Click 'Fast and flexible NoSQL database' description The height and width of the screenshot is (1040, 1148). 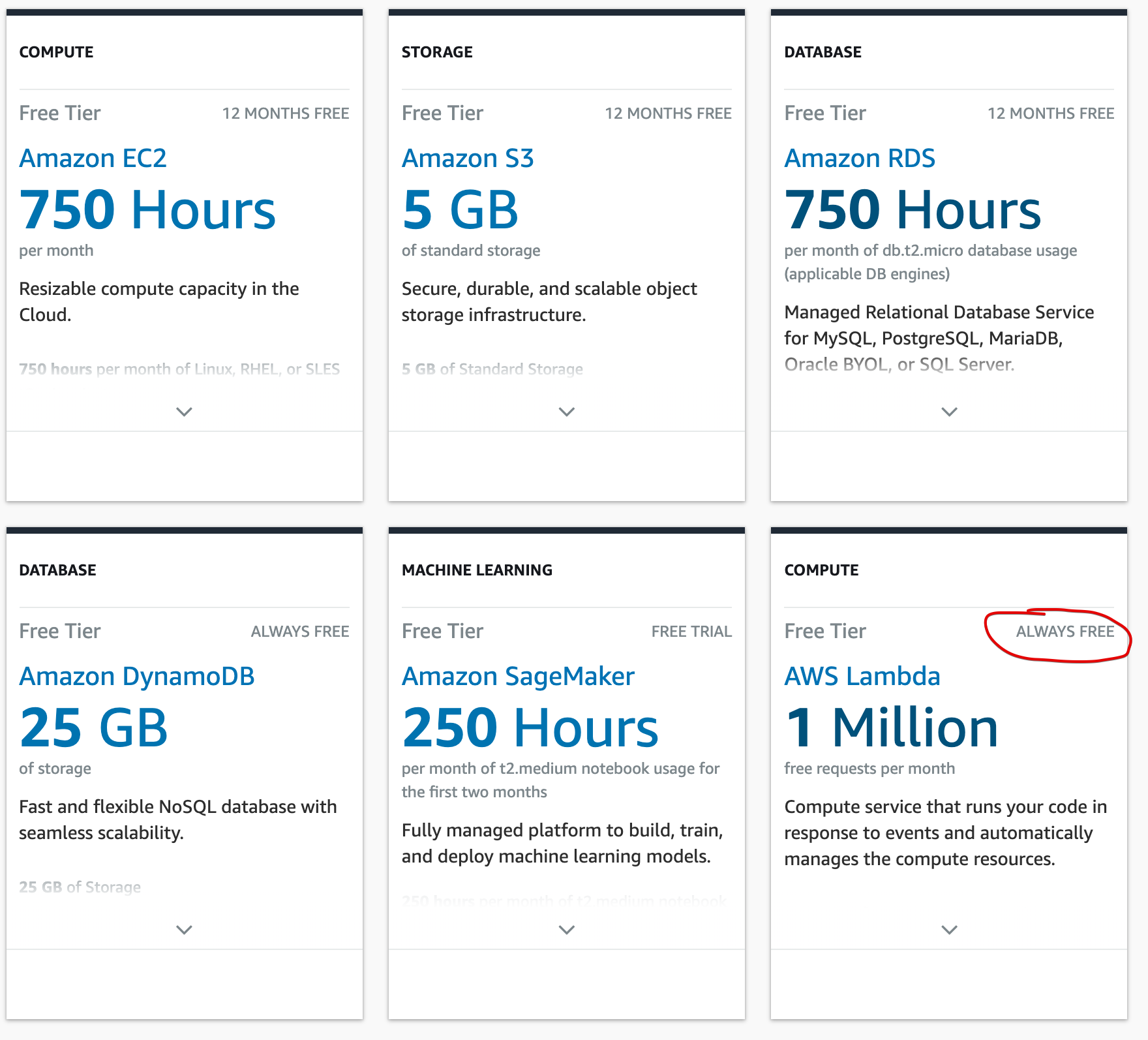point(178,820)
